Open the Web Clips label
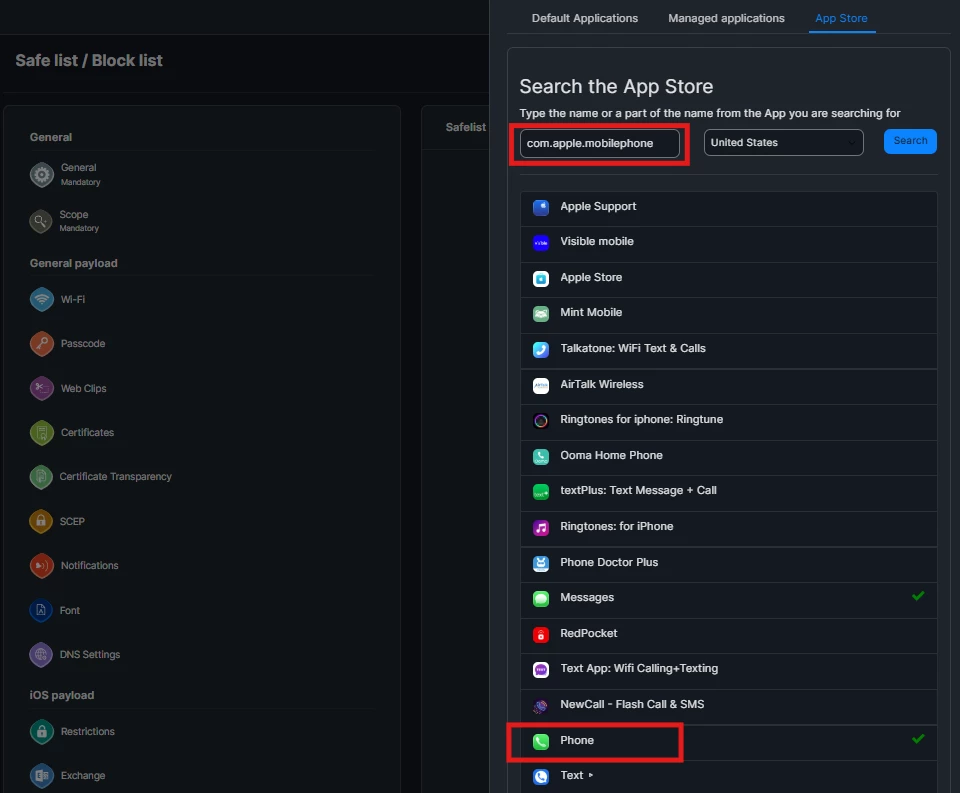Viewport: 960px width, 793px height. 83,389
